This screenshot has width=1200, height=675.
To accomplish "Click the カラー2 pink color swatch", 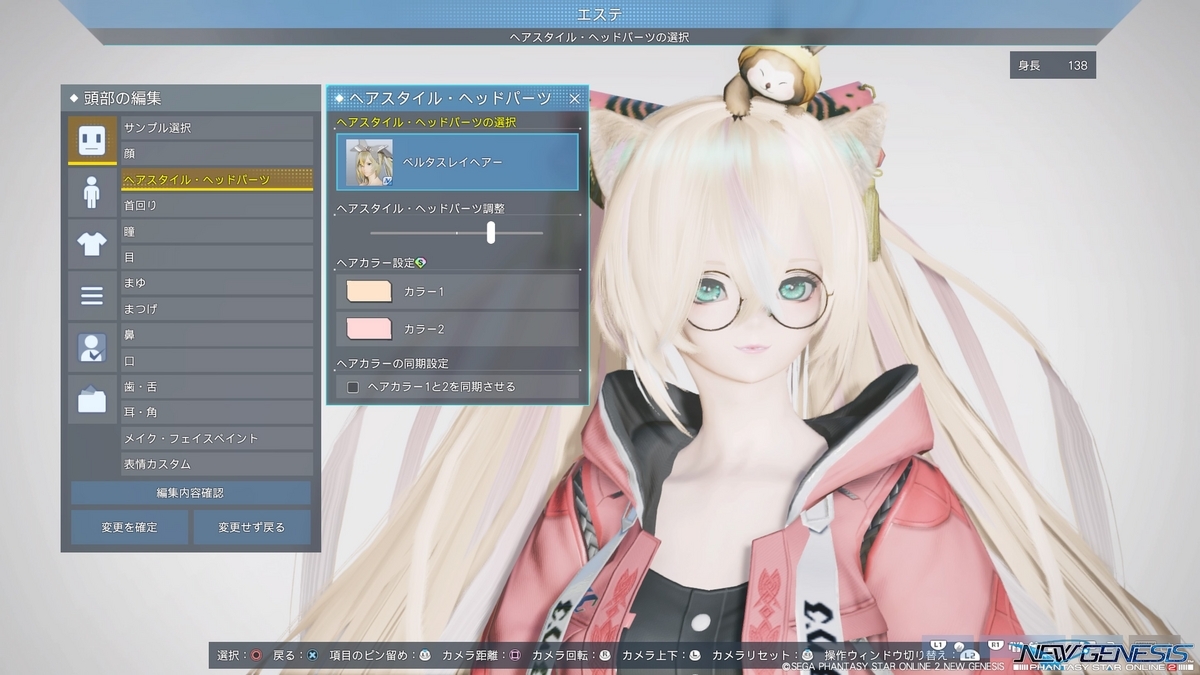I will point(368,329).
